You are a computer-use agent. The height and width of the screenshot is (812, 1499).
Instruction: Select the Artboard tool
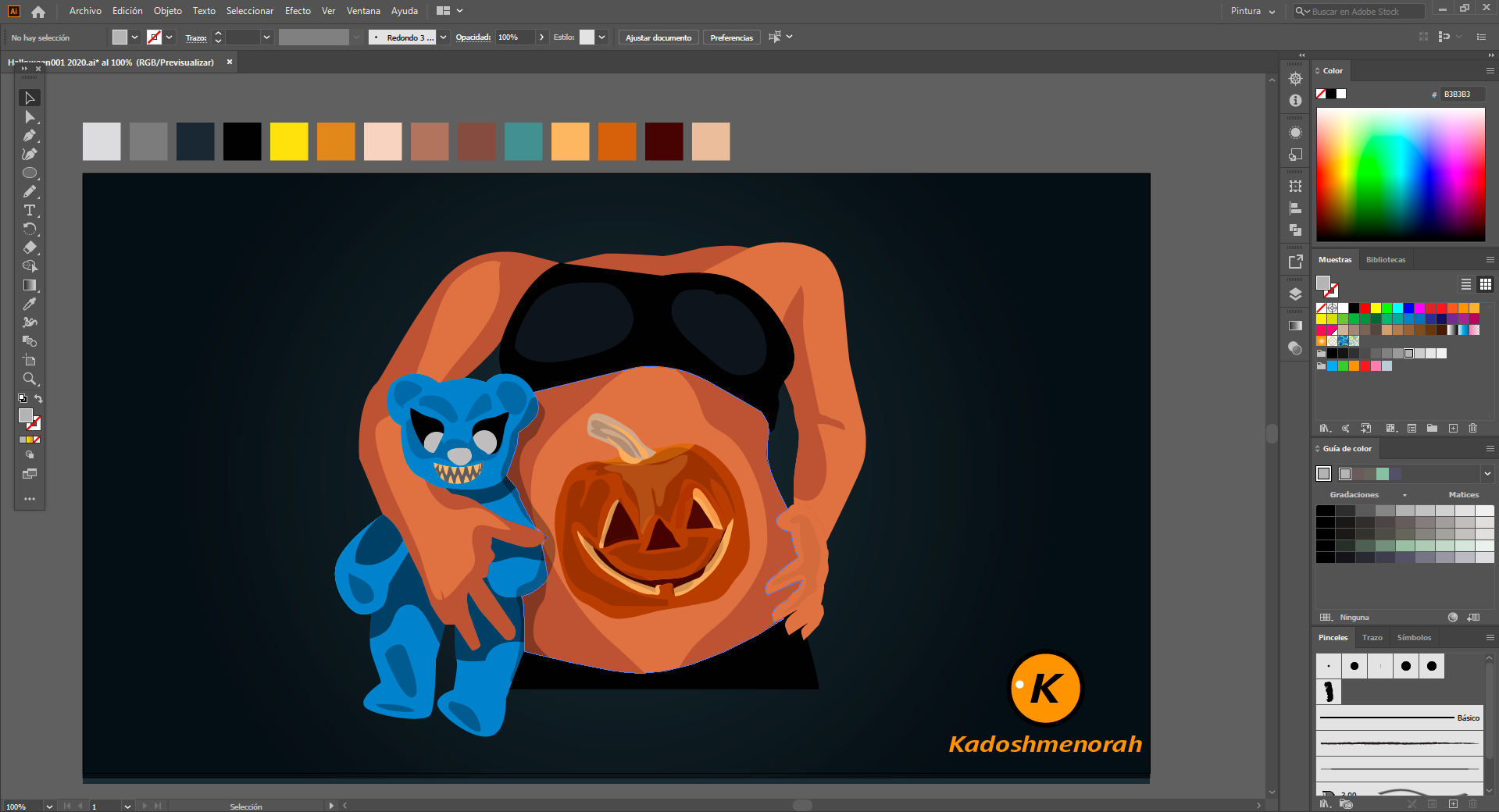click(30, 360)
